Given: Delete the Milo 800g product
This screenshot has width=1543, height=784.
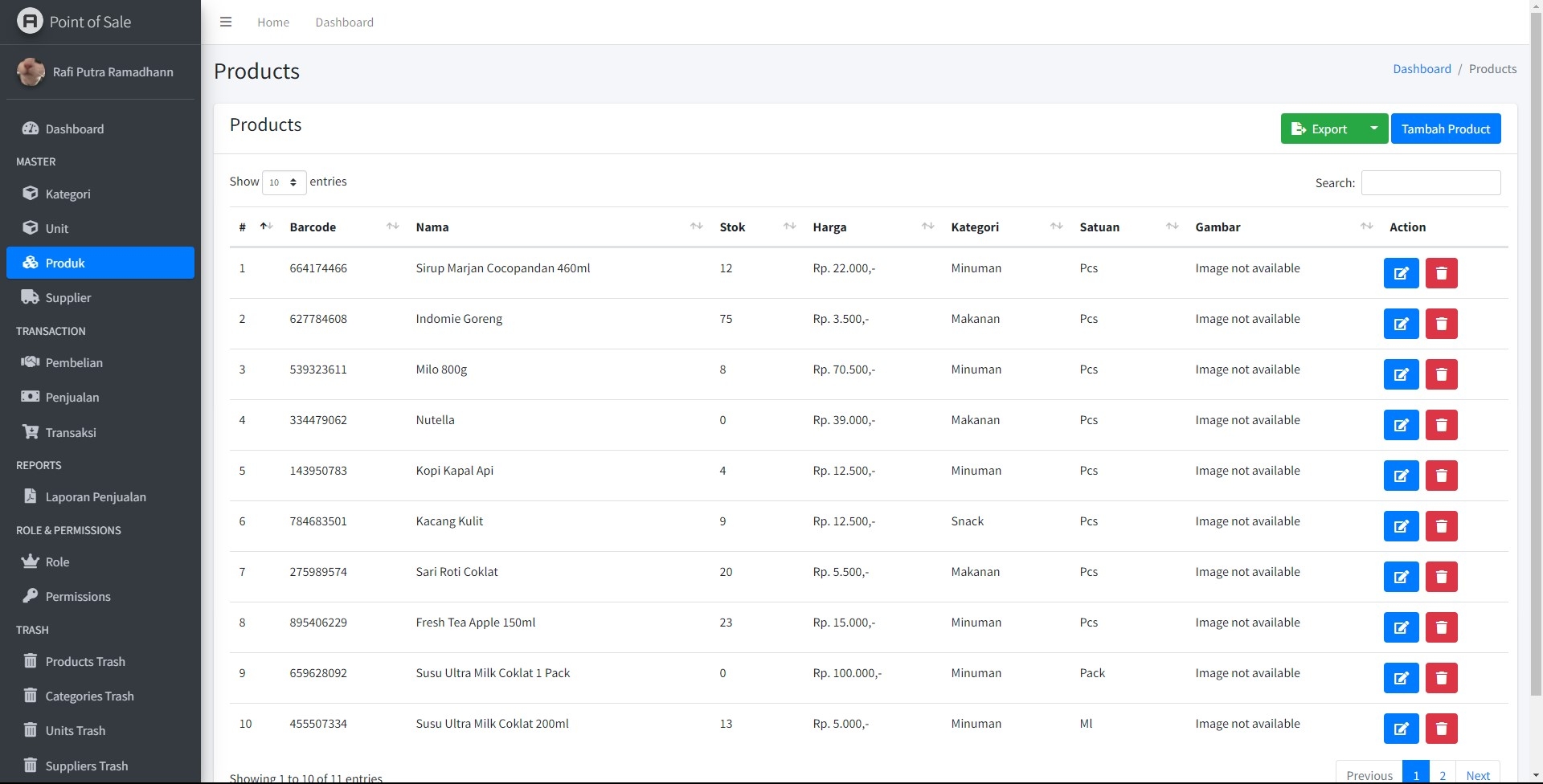Looking at the screenshot, I should point(1441,374).
